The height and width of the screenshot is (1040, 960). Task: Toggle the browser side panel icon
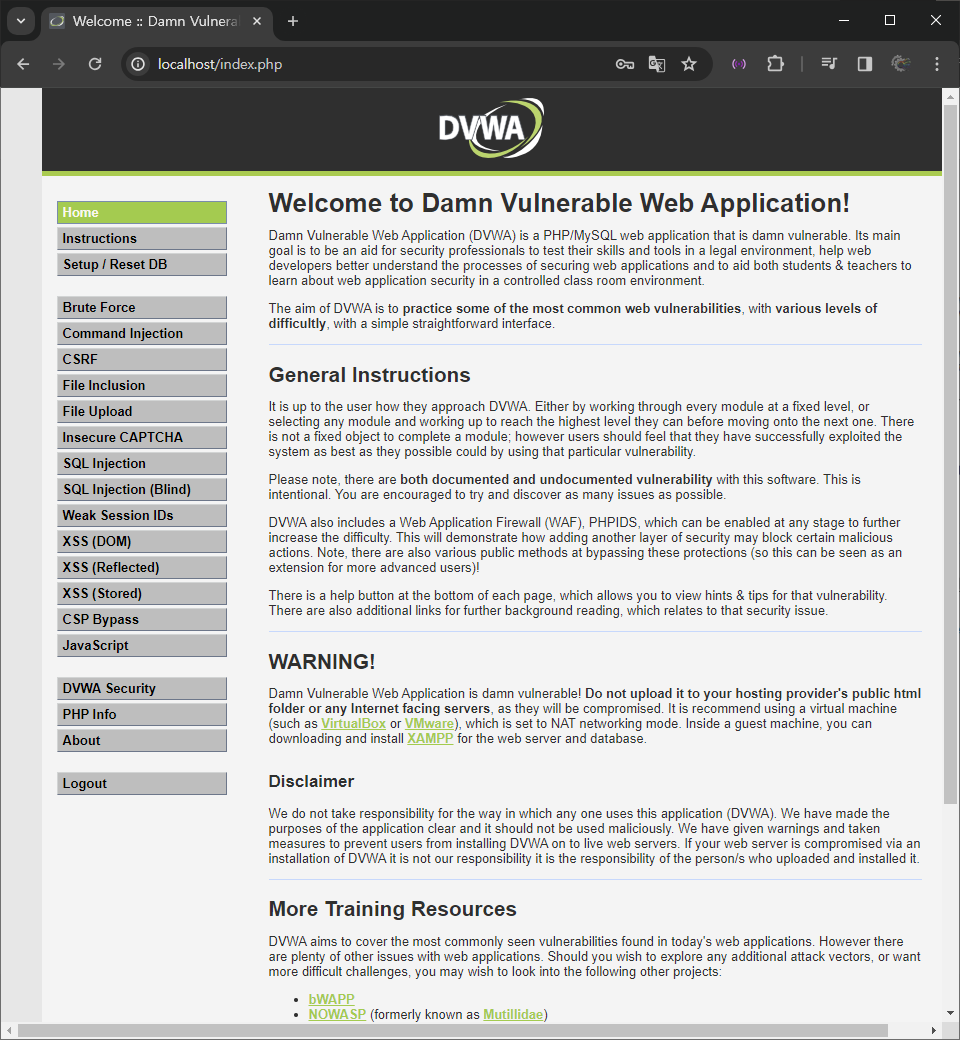[864, 64]
